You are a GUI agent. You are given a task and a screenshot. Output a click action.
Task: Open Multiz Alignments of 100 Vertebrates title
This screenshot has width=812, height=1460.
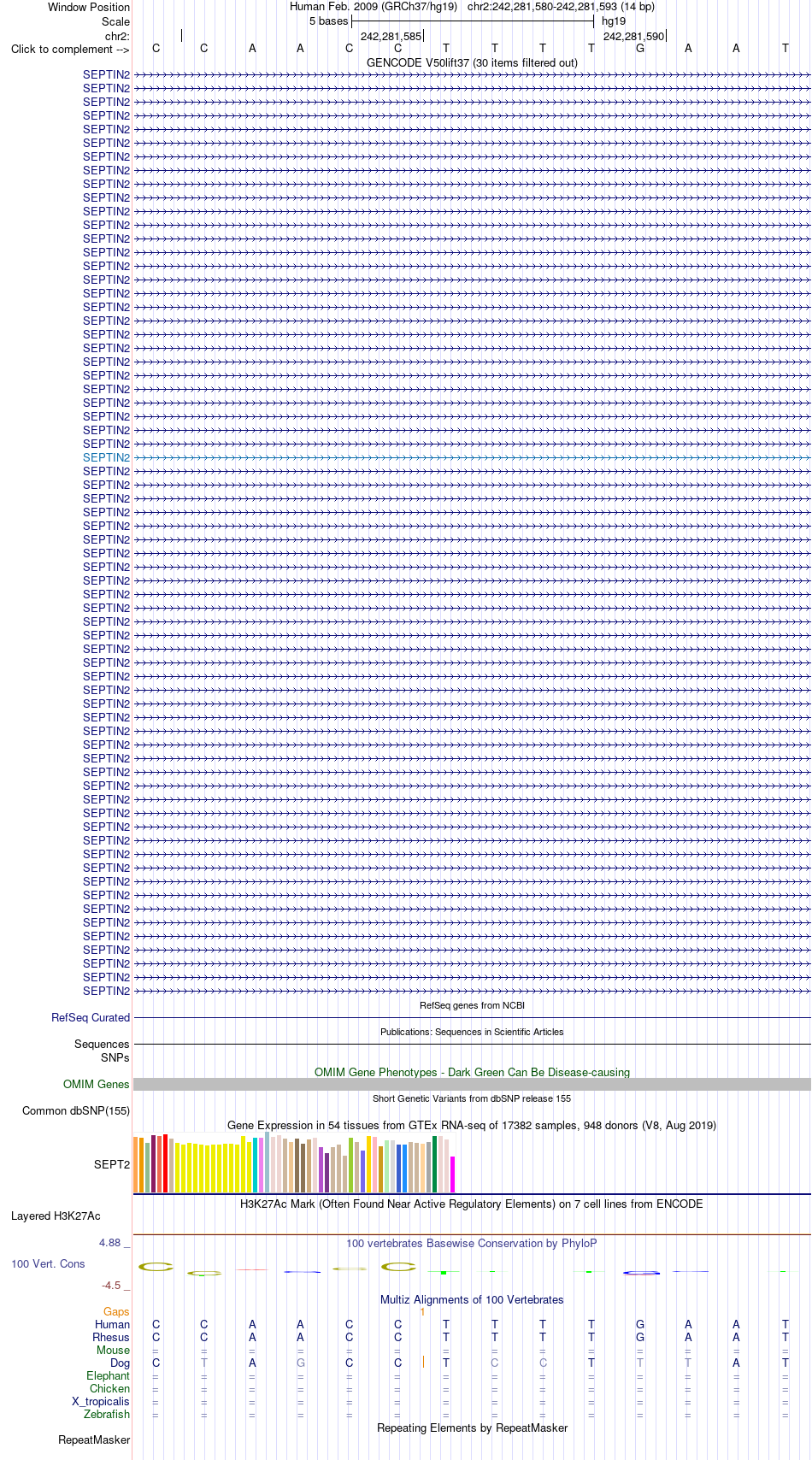coord(472,1299)
